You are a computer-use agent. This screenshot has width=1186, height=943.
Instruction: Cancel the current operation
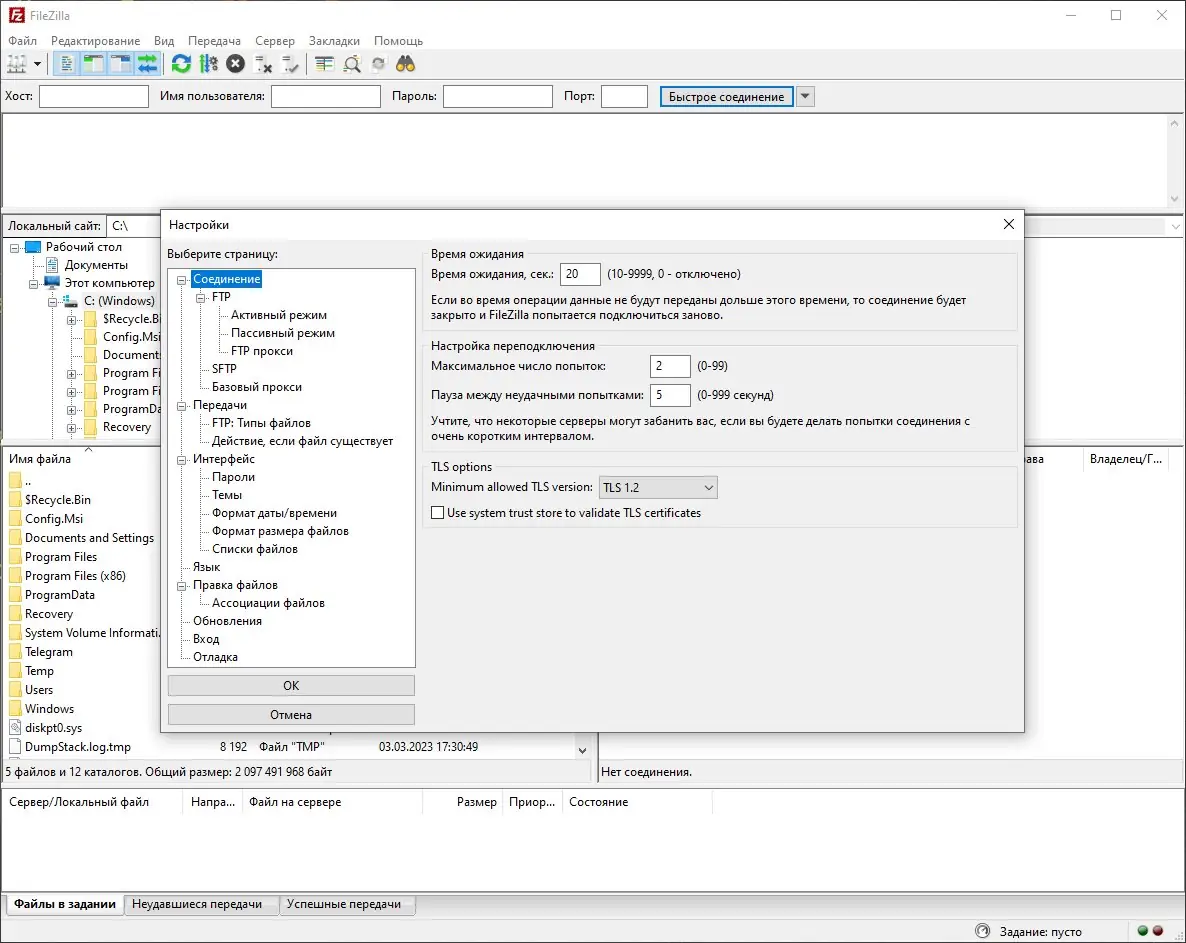coord(234,63)
